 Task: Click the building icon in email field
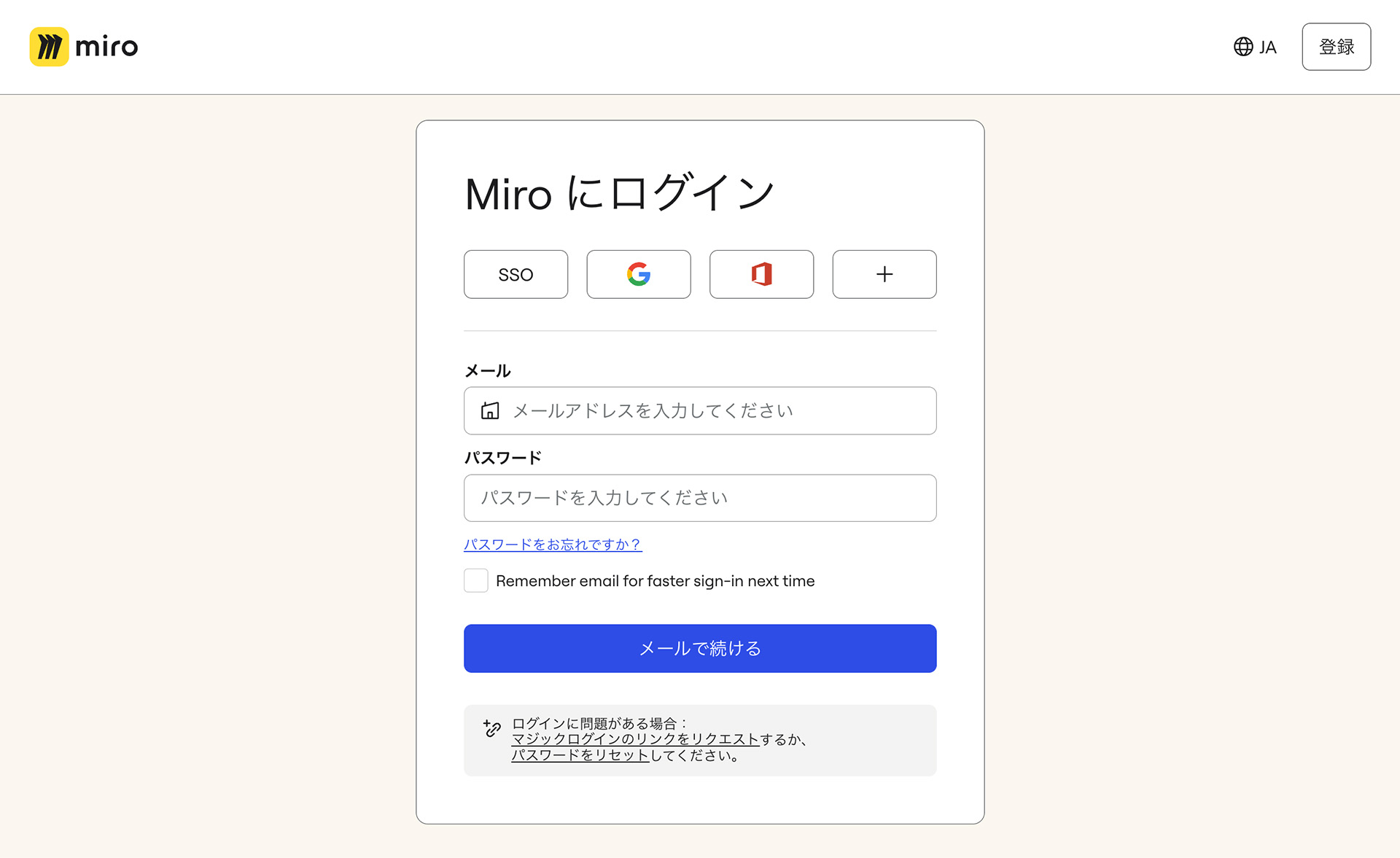[490, 411]
